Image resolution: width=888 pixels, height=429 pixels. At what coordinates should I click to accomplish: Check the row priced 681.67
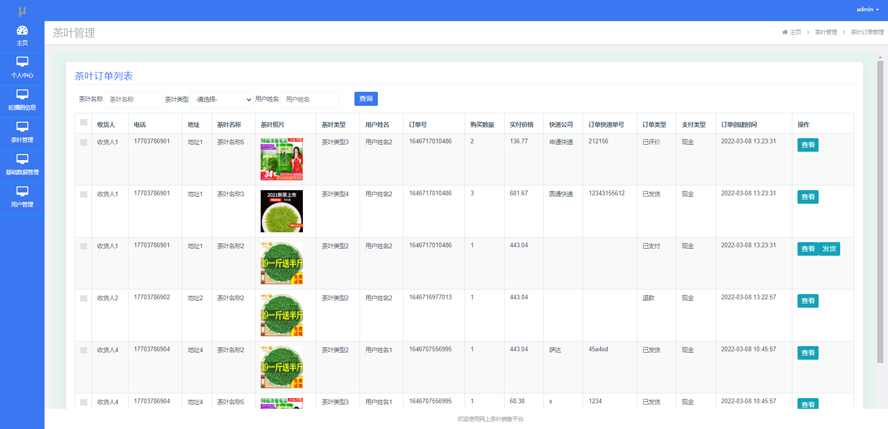point(84,194)
